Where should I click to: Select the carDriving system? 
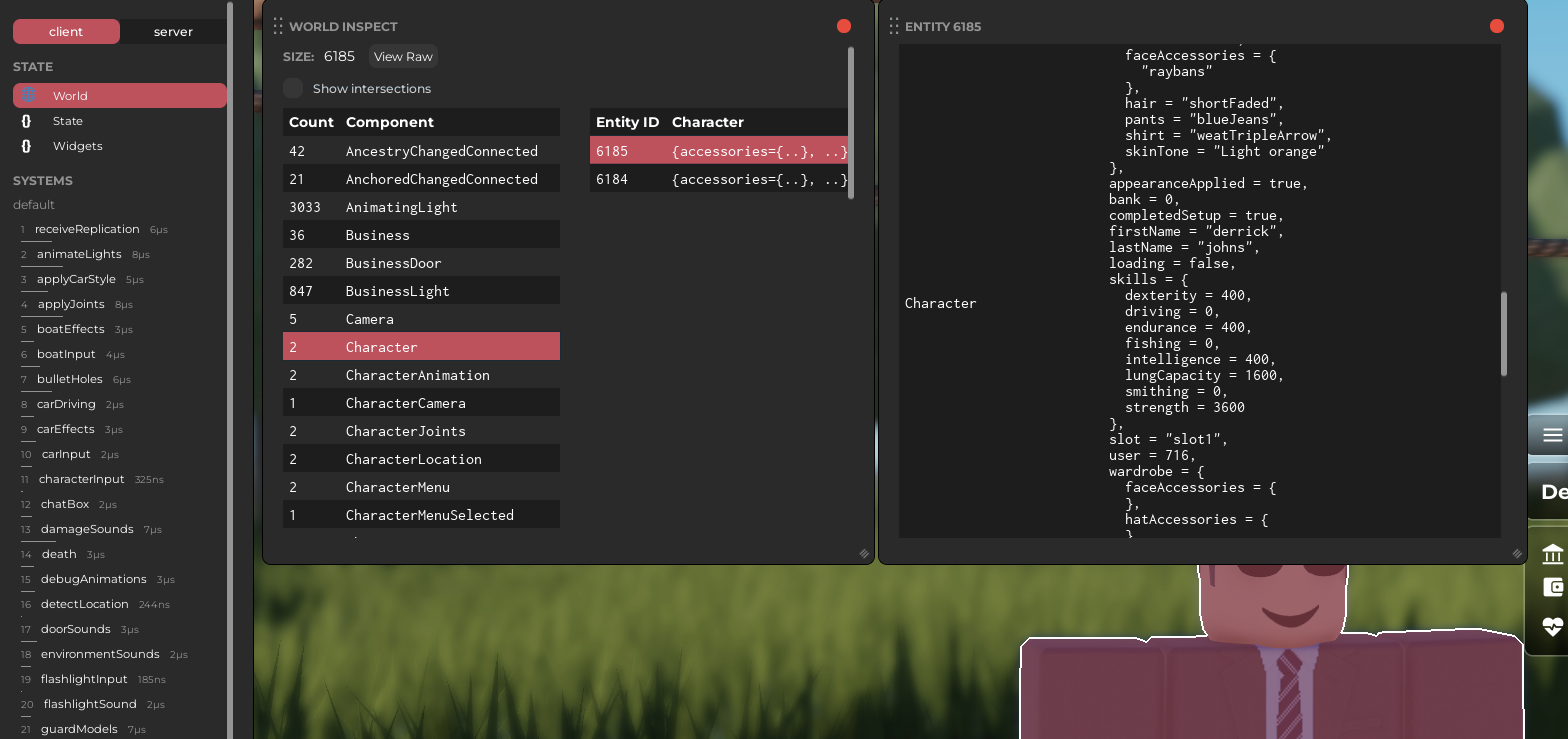tap(66, 404)
